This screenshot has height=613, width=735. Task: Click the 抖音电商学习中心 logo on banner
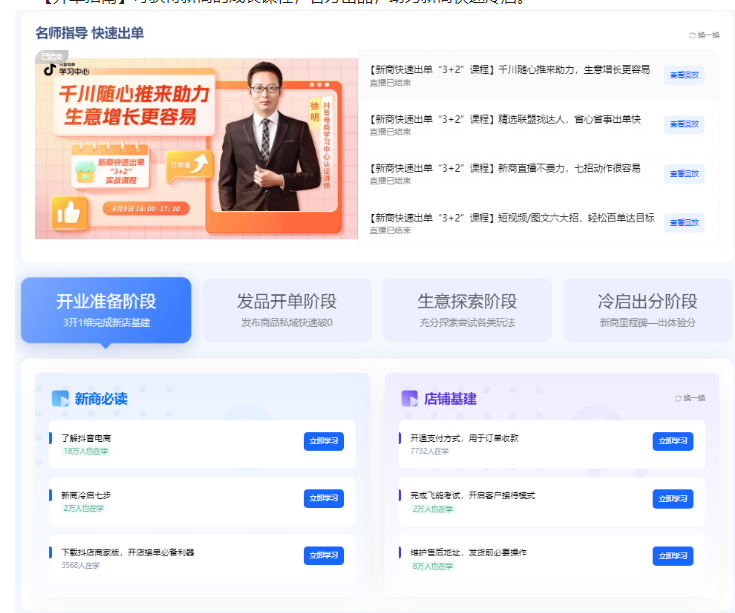[66, 70]
